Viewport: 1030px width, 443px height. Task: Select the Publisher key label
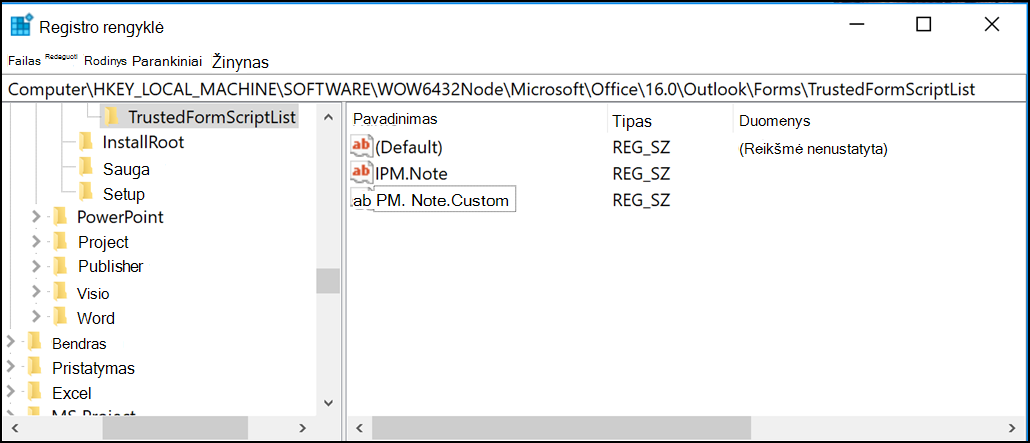click(x=110, y=266)
